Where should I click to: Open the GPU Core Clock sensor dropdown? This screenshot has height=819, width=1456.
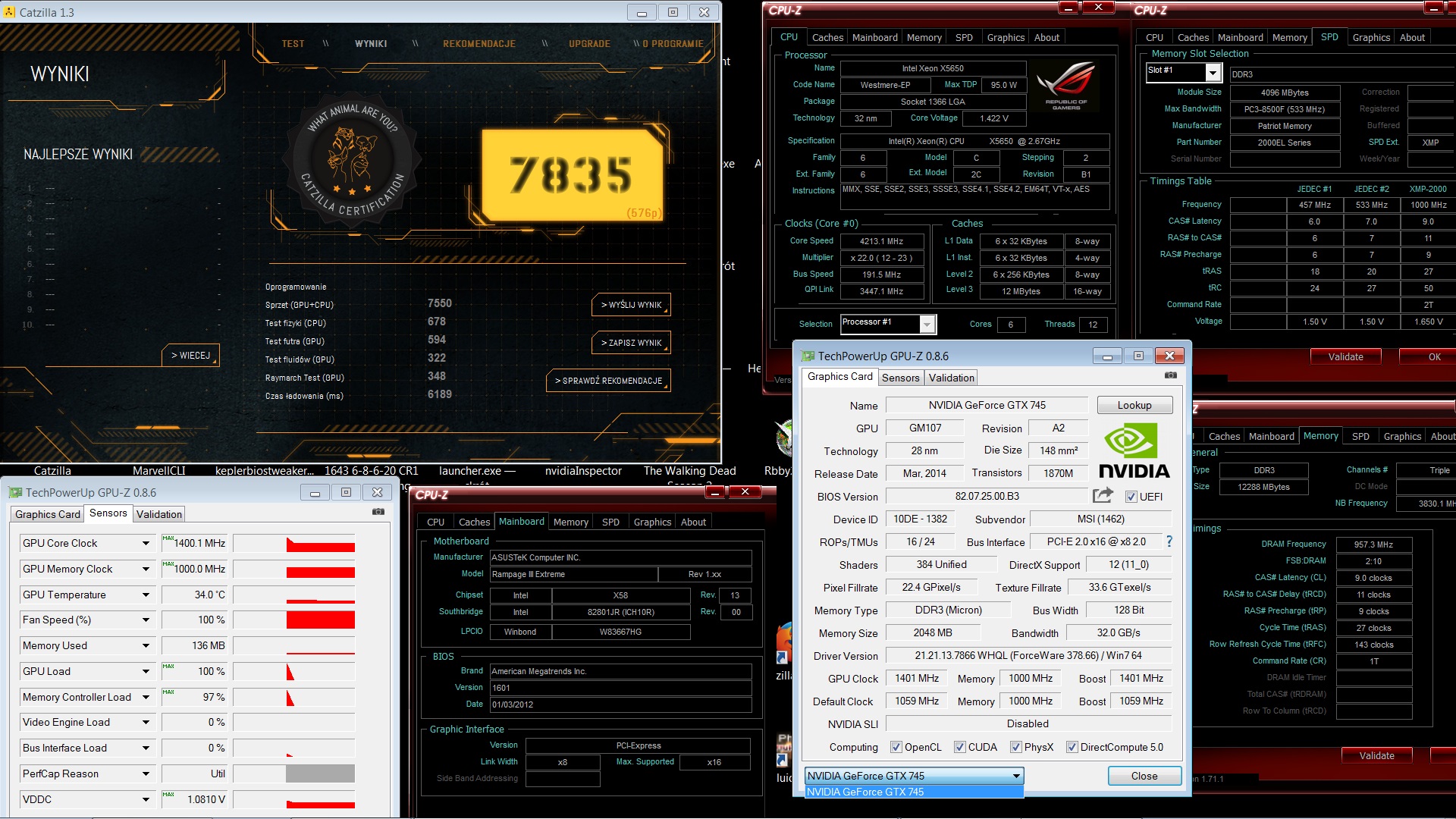click(146, 543)
